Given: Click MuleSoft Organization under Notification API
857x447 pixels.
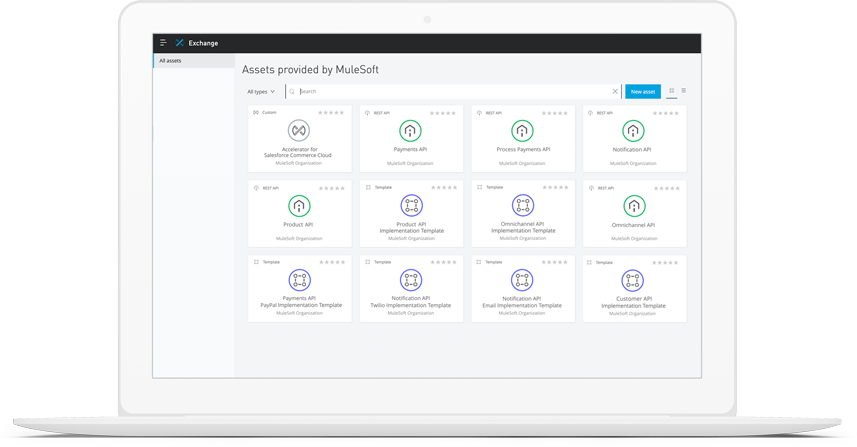Looking at the screenshot, I should [x=633, y=163].
